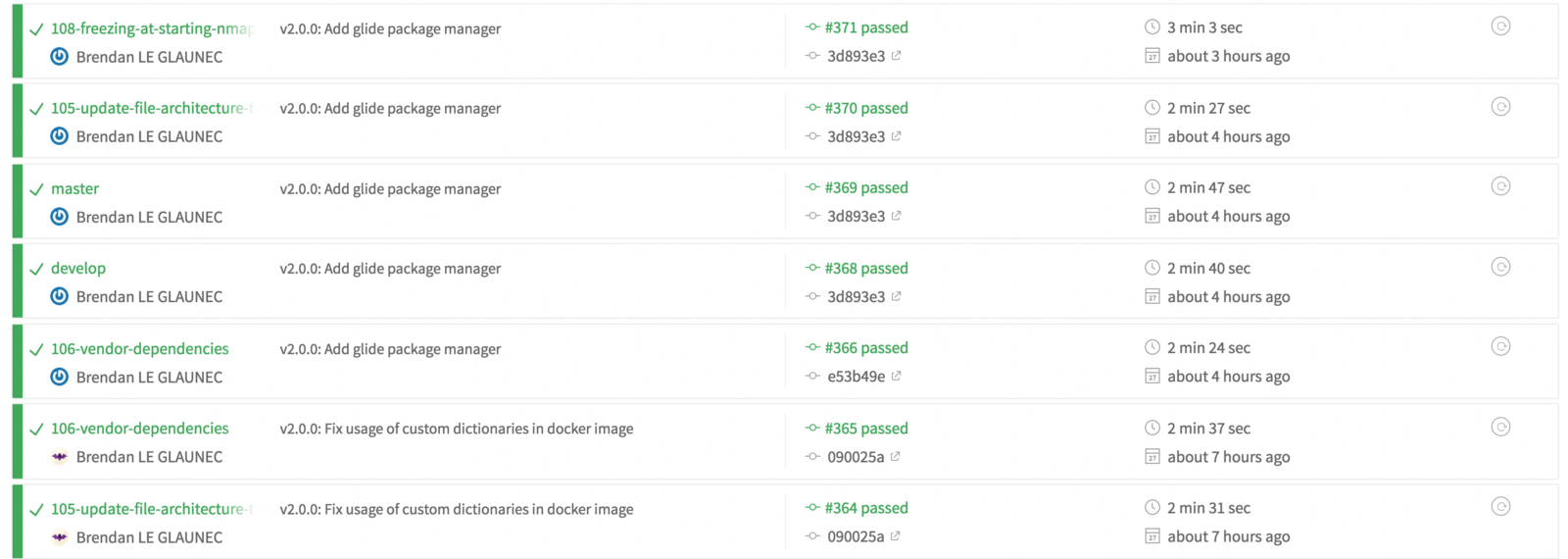Click restart icon on master build row
The width and height of the screenshot is (1568, 559).
pos(1500,186)
